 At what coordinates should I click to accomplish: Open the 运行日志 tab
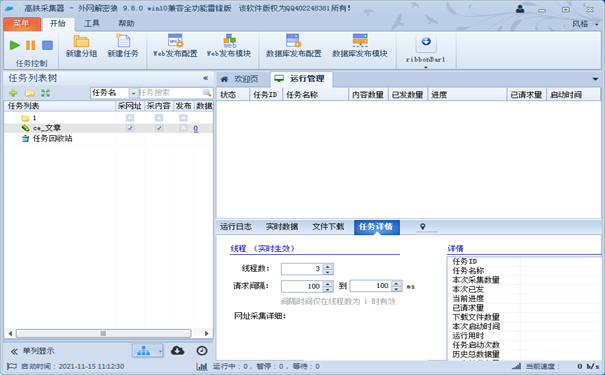pyautogui.click(x=236, y=226)
